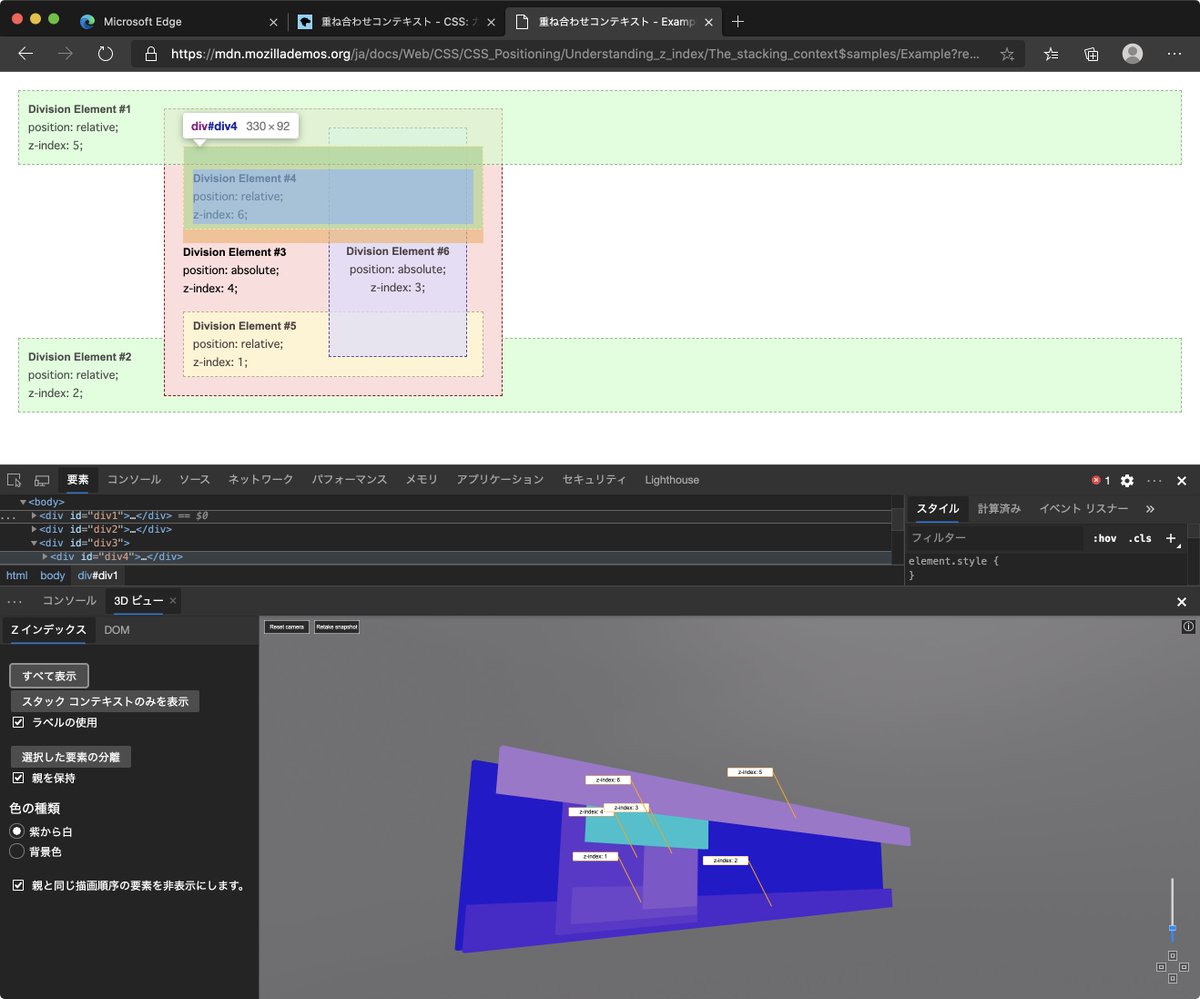
Task: Switch to the 計算済み tab
Action: [x=1001, y=508]
